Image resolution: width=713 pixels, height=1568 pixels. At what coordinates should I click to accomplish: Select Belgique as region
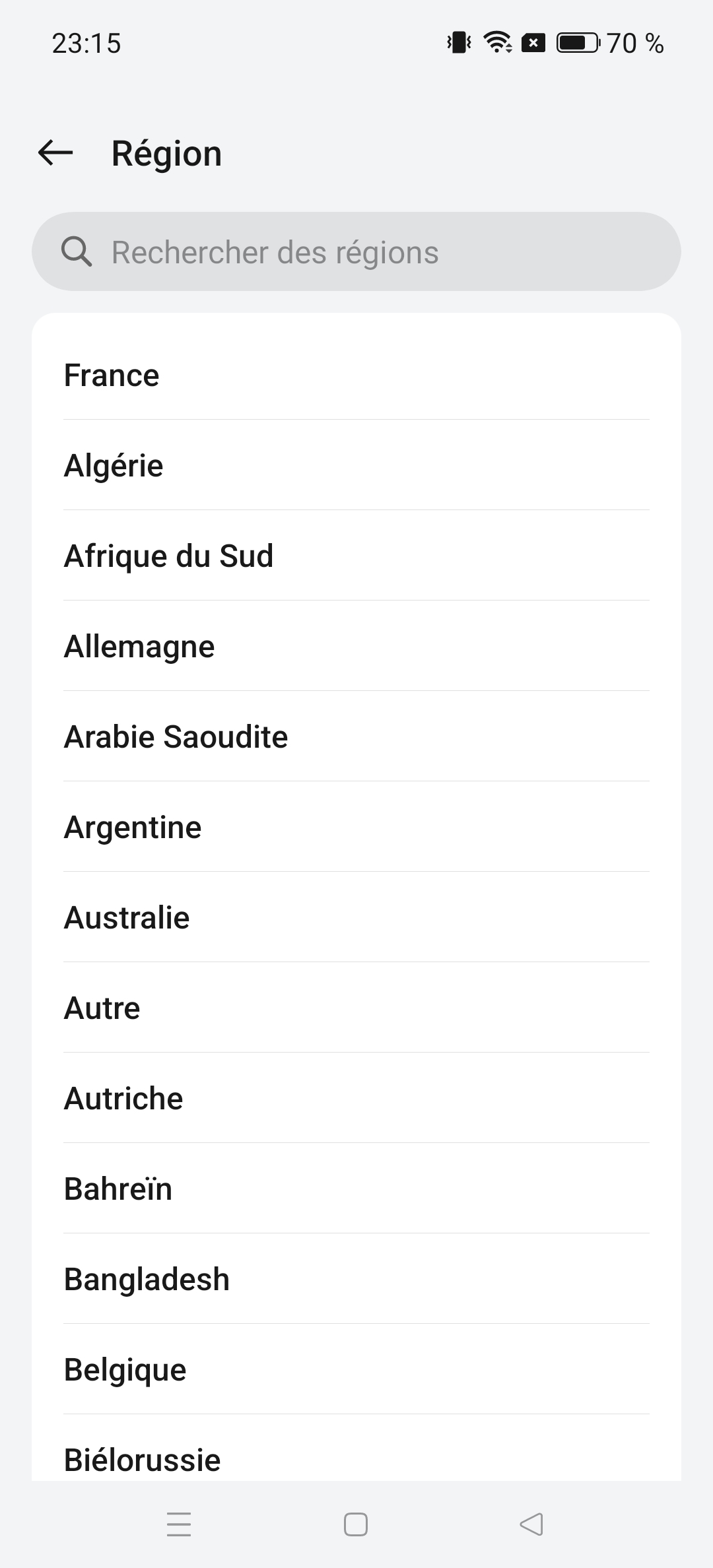(356, 1369)
